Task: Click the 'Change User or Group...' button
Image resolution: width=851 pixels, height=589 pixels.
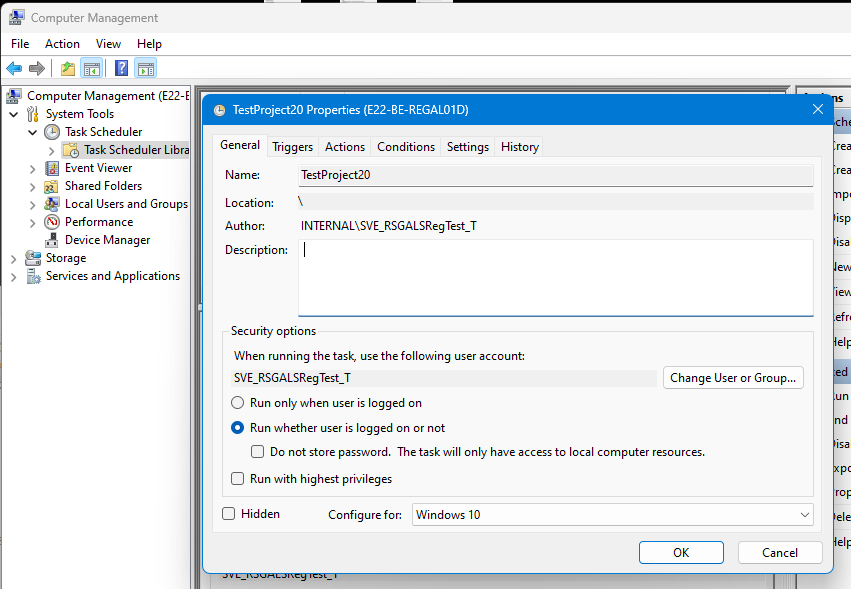Action: point(733,378)
